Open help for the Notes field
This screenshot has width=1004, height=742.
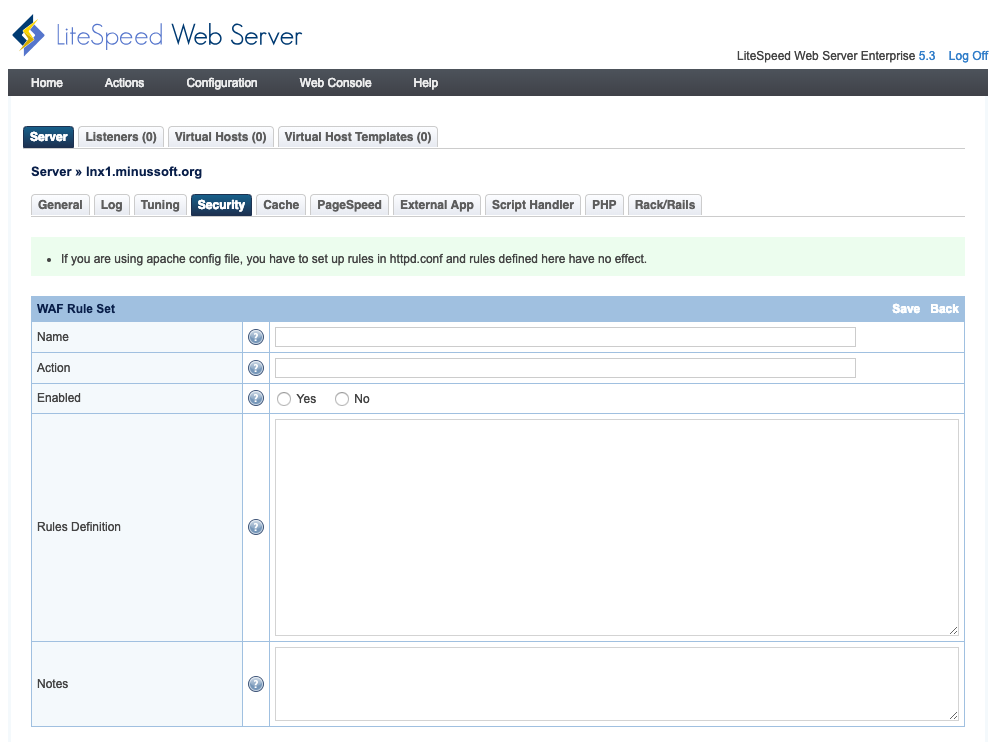tap(256, 684)
